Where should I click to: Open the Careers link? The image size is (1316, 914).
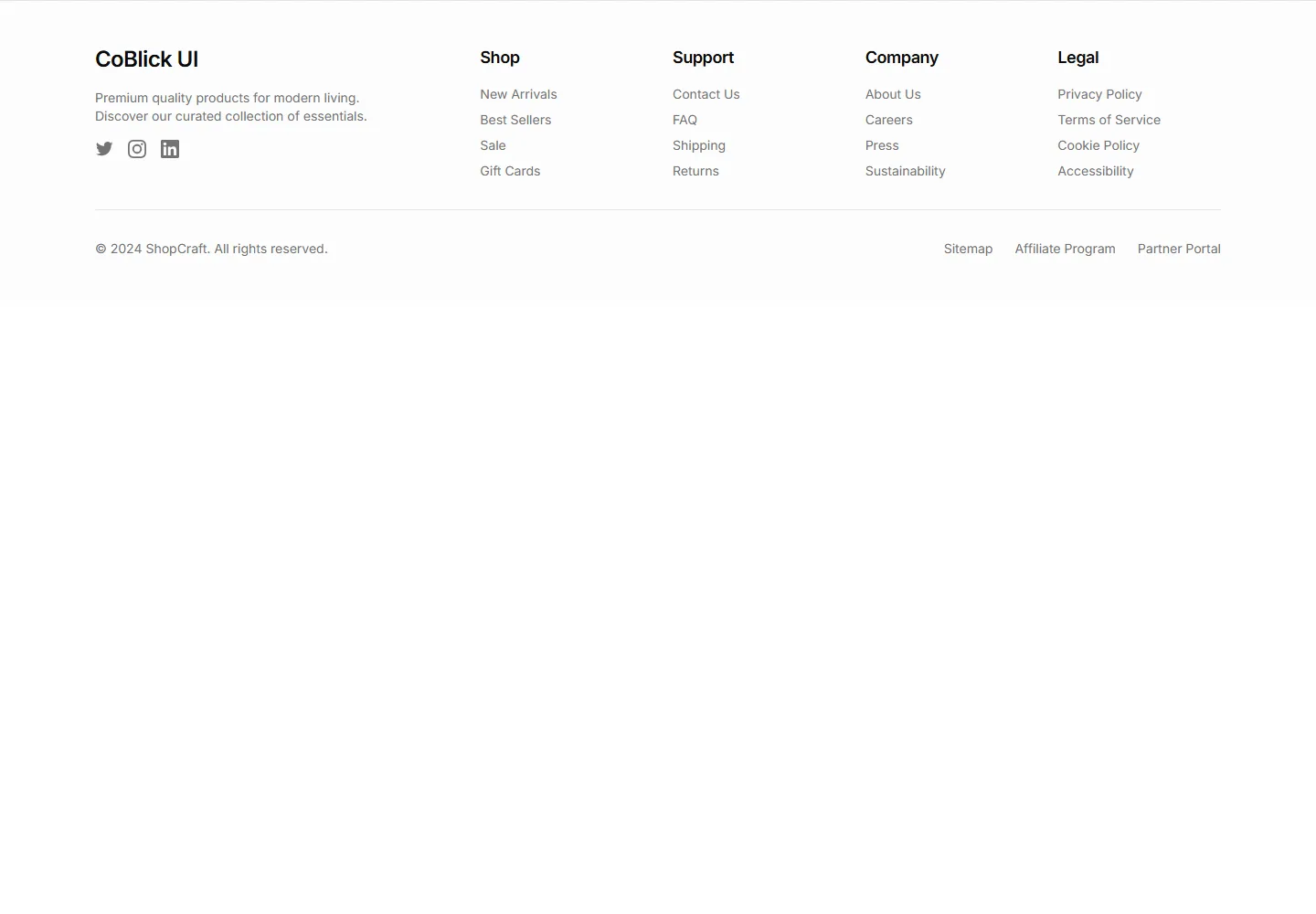[889, 120]
